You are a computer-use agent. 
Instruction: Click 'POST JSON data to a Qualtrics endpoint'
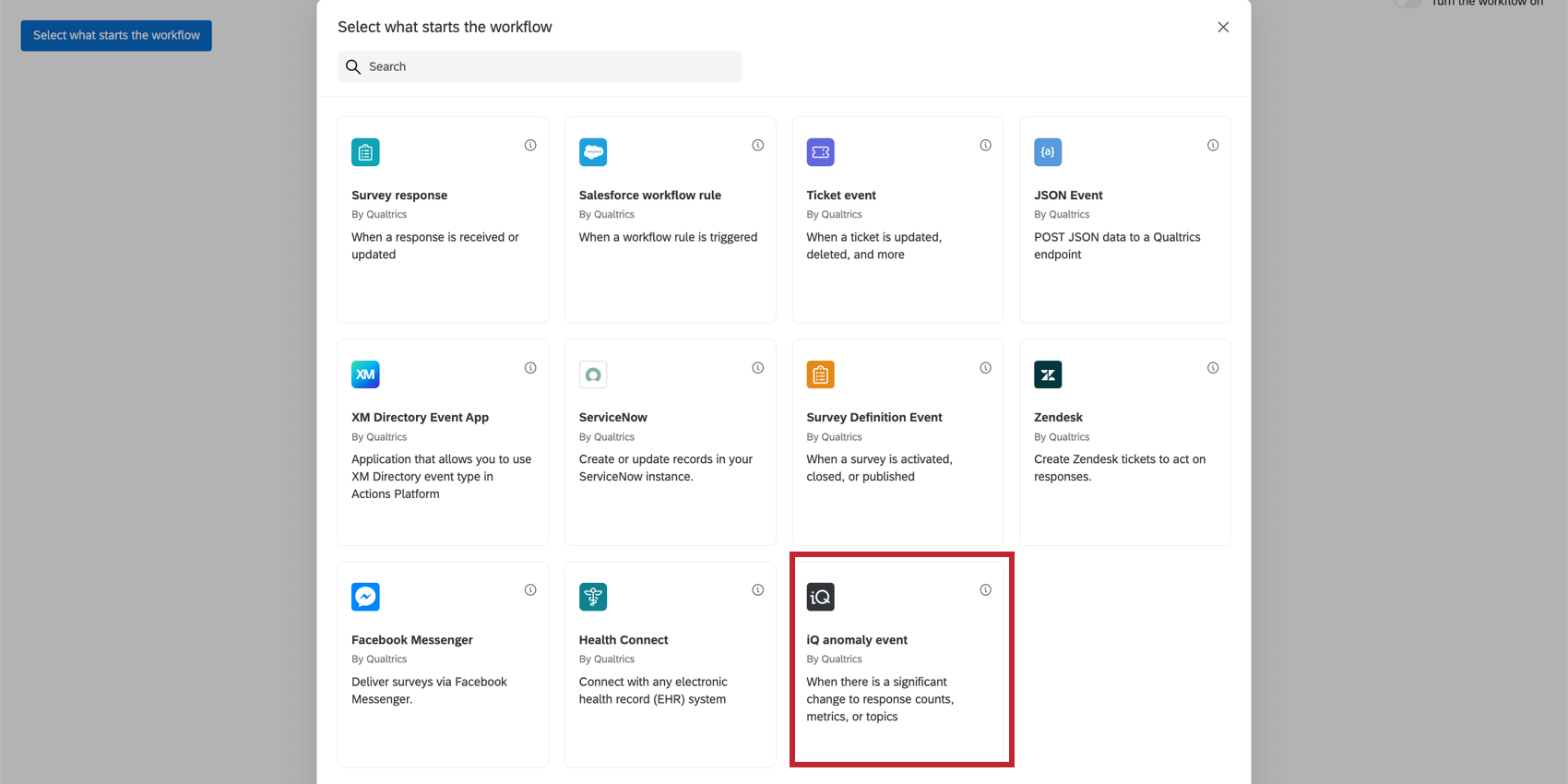(1117, 246)
